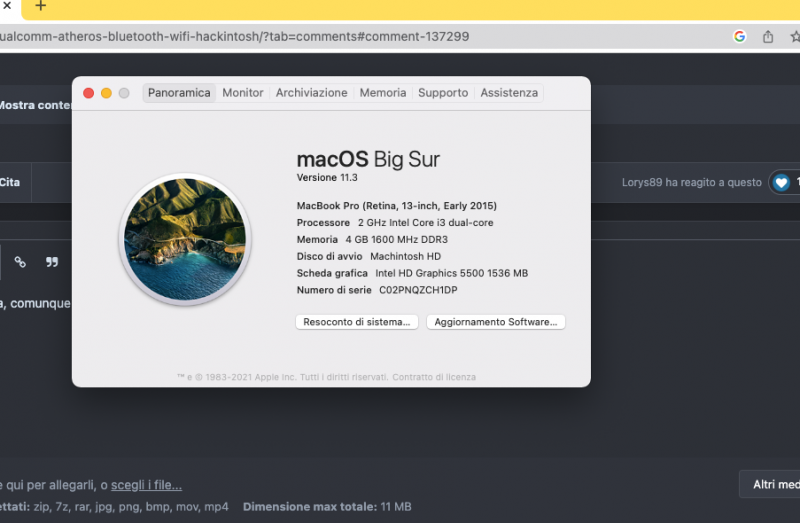Click the Intel HD Graphics 5500 text
This screenshot has height=523, width=800.
(452, 273)
